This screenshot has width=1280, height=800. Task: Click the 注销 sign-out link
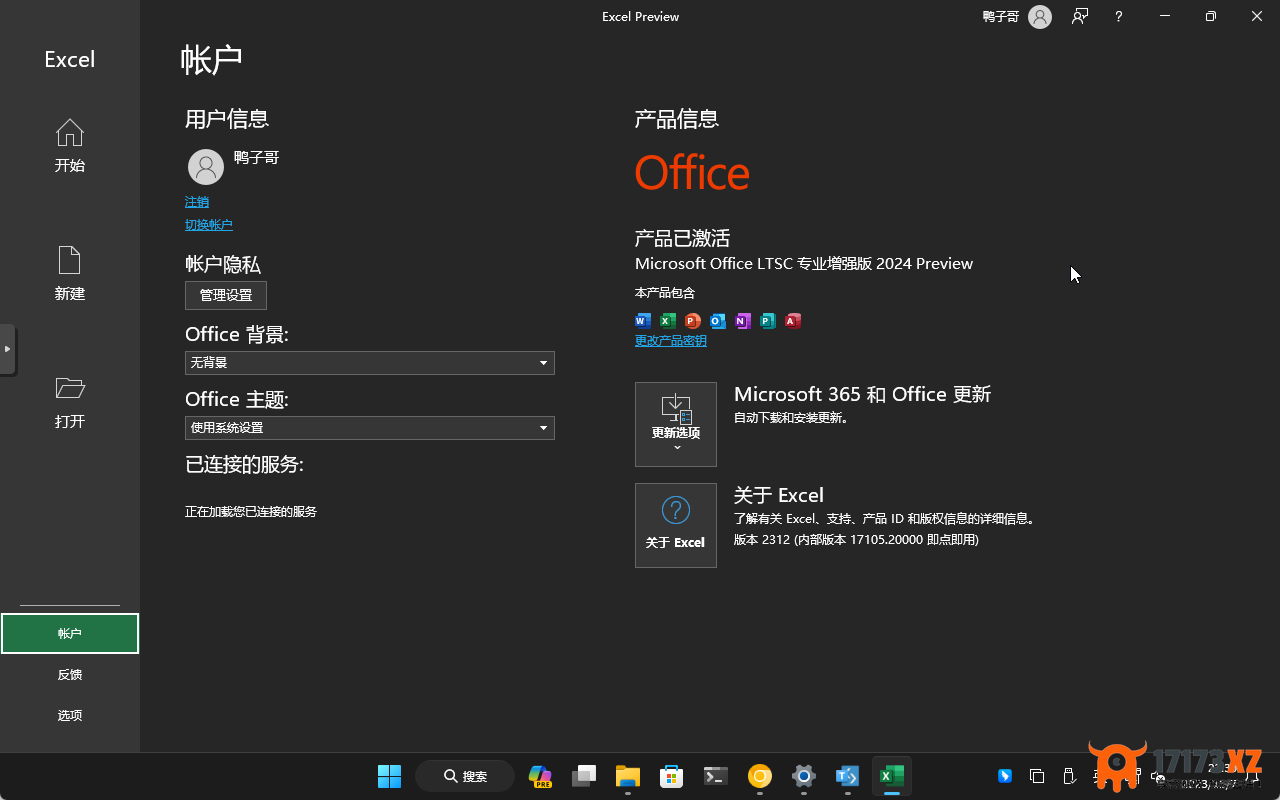pyautogui.click(x=197, y=202)
